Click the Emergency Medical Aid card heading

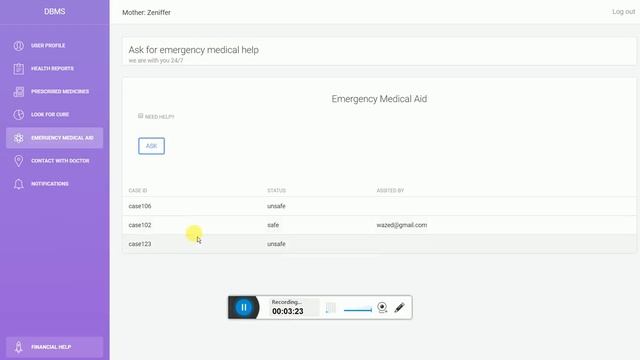click(379, 99)
